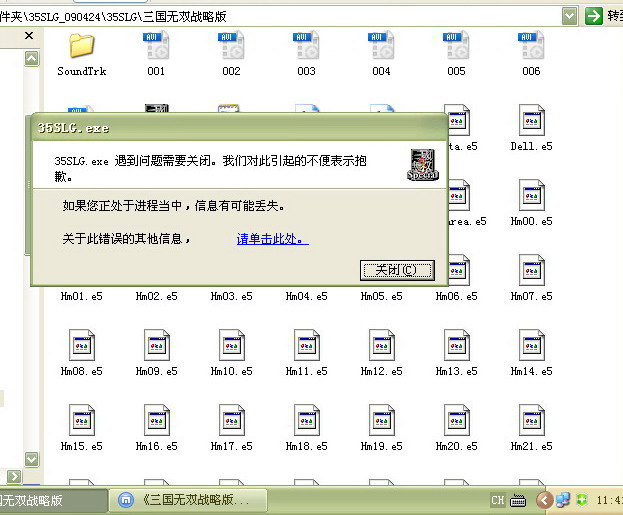Click the Hm06.e5 file name
Viewport: 623px width, 515px height.
point(457,296)
